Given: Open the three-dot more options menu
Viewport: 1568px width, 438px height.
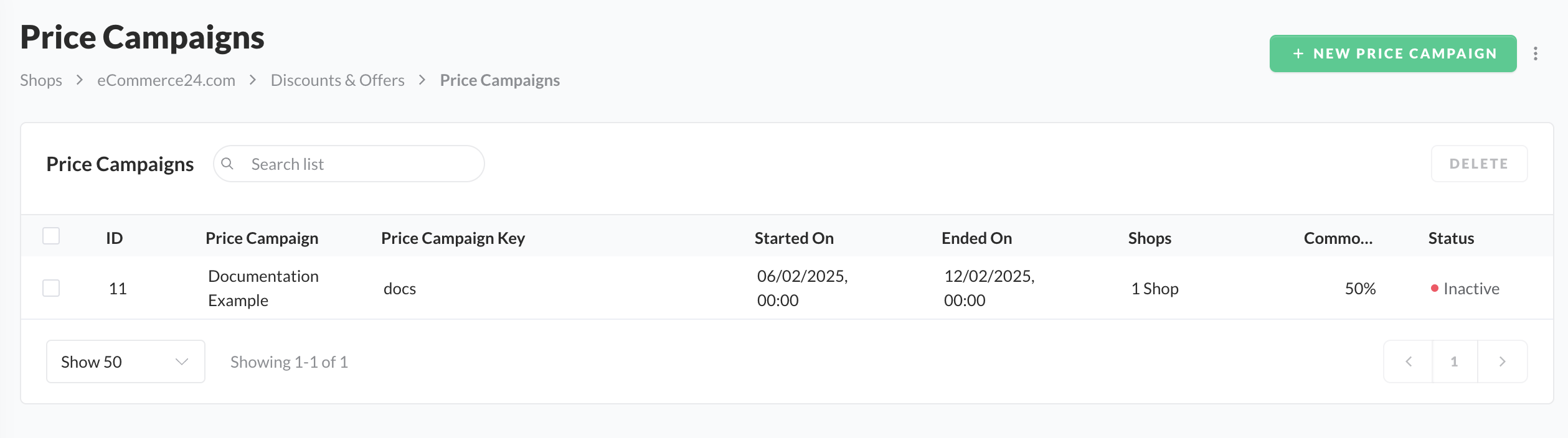Looking at the screenshot, I should (1536, 54).
